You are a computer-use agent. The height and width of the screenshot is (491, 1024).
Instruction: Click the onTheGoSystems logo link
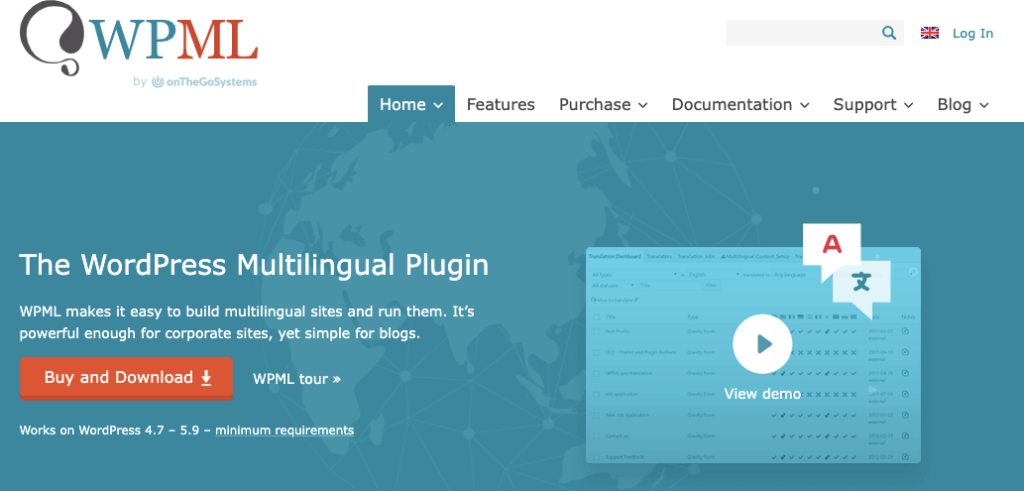(x=204, y=82)
